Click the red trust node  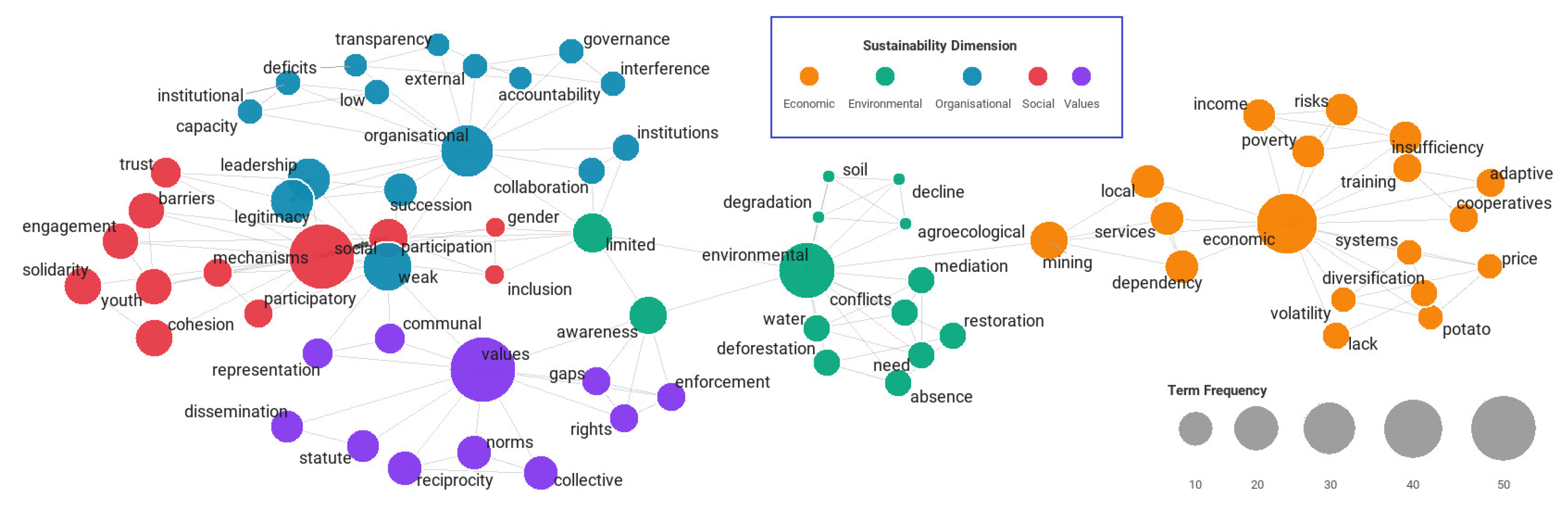pyautogui.click(x=166, y=173)
